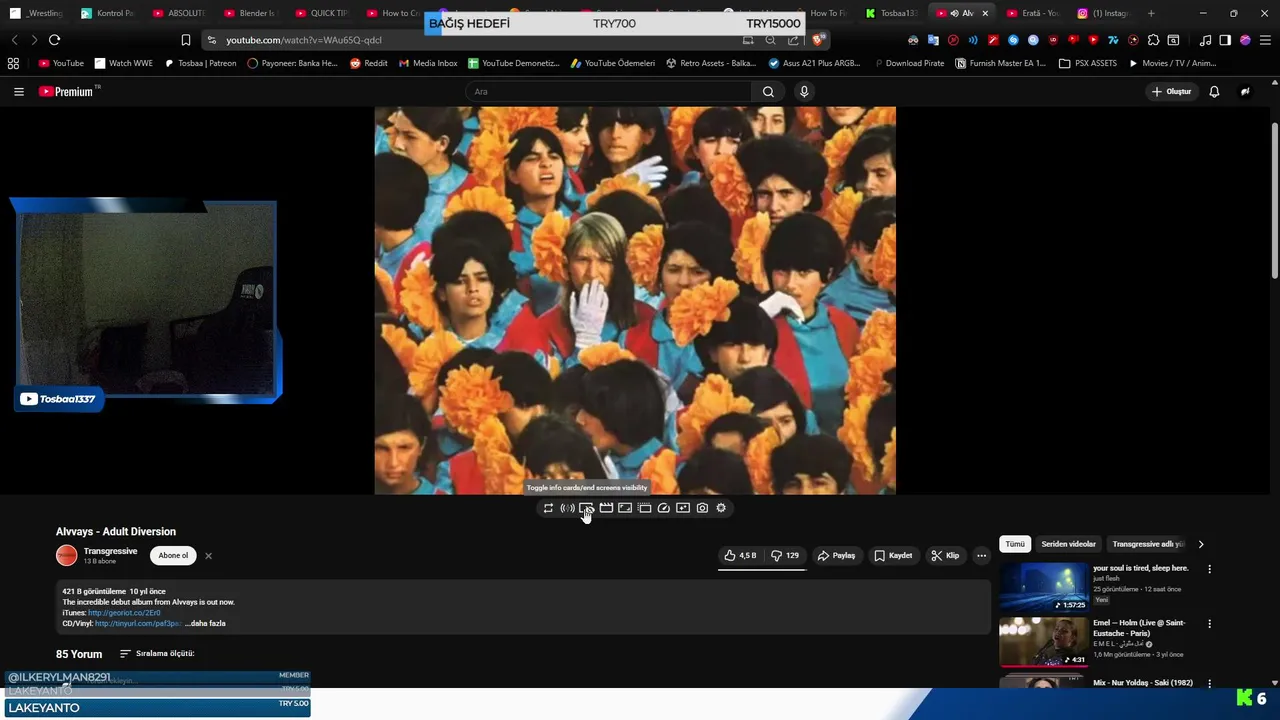Click 'Mix - Nur Yoldaş - Saki (1982)' title
Image resolution: width=1280 pixels, height=720 pixels.
1142,683
